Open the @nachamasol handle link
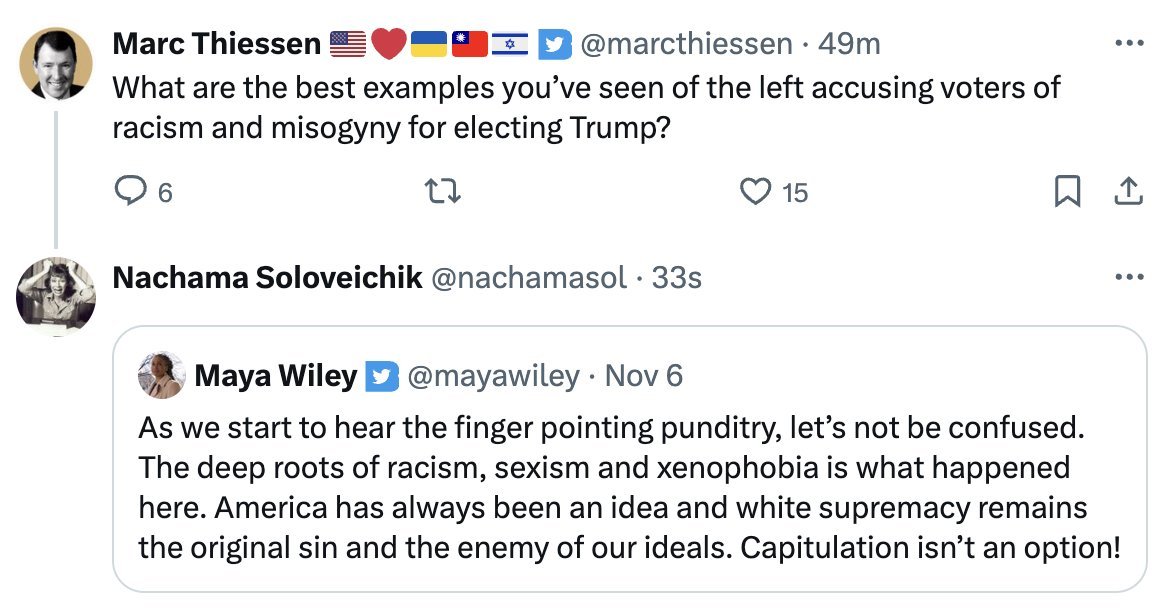 pos(527,277)
